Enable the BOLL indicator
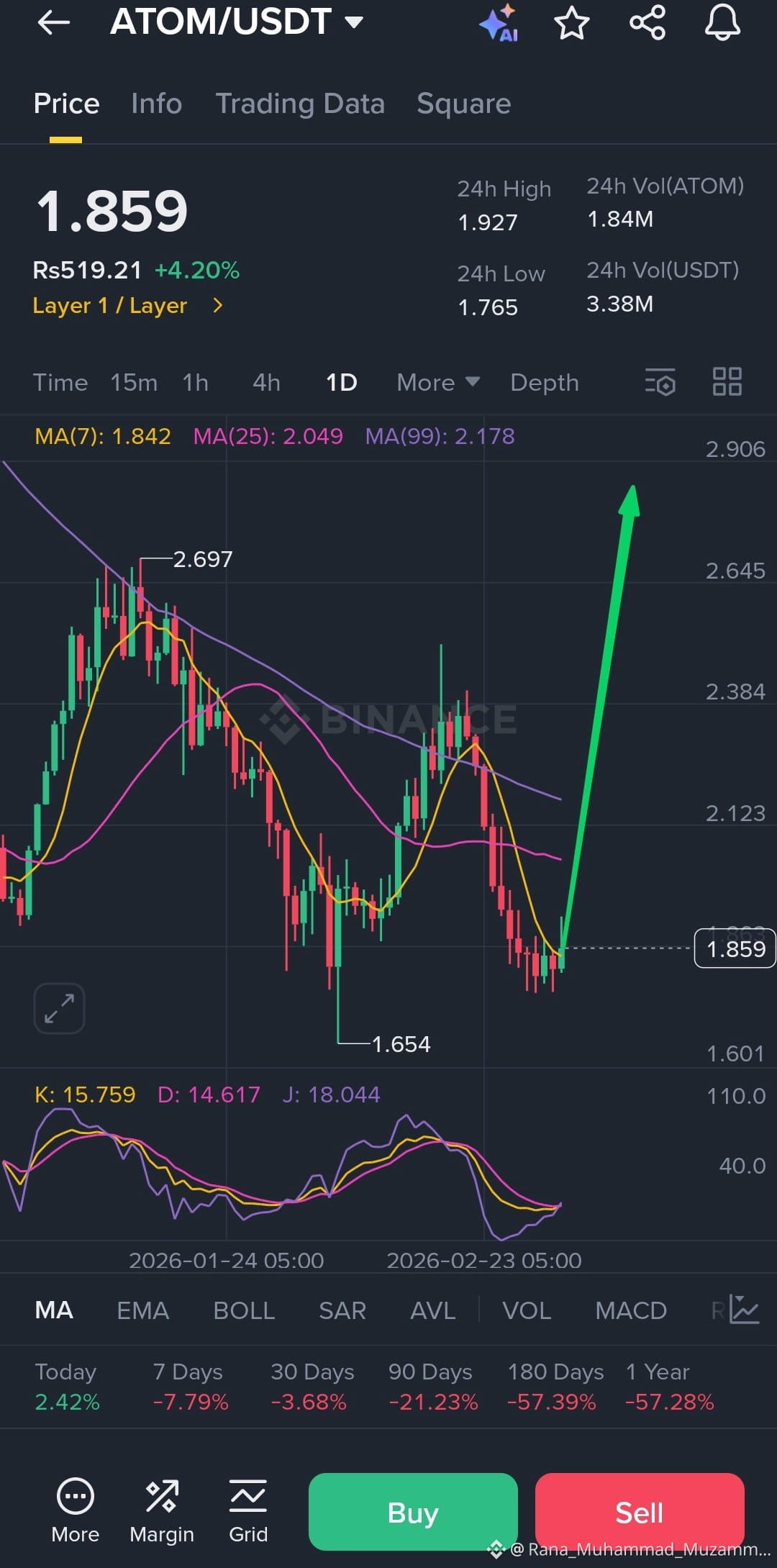Screen dimensions: 777x1568 click(x=244, y=1310)
